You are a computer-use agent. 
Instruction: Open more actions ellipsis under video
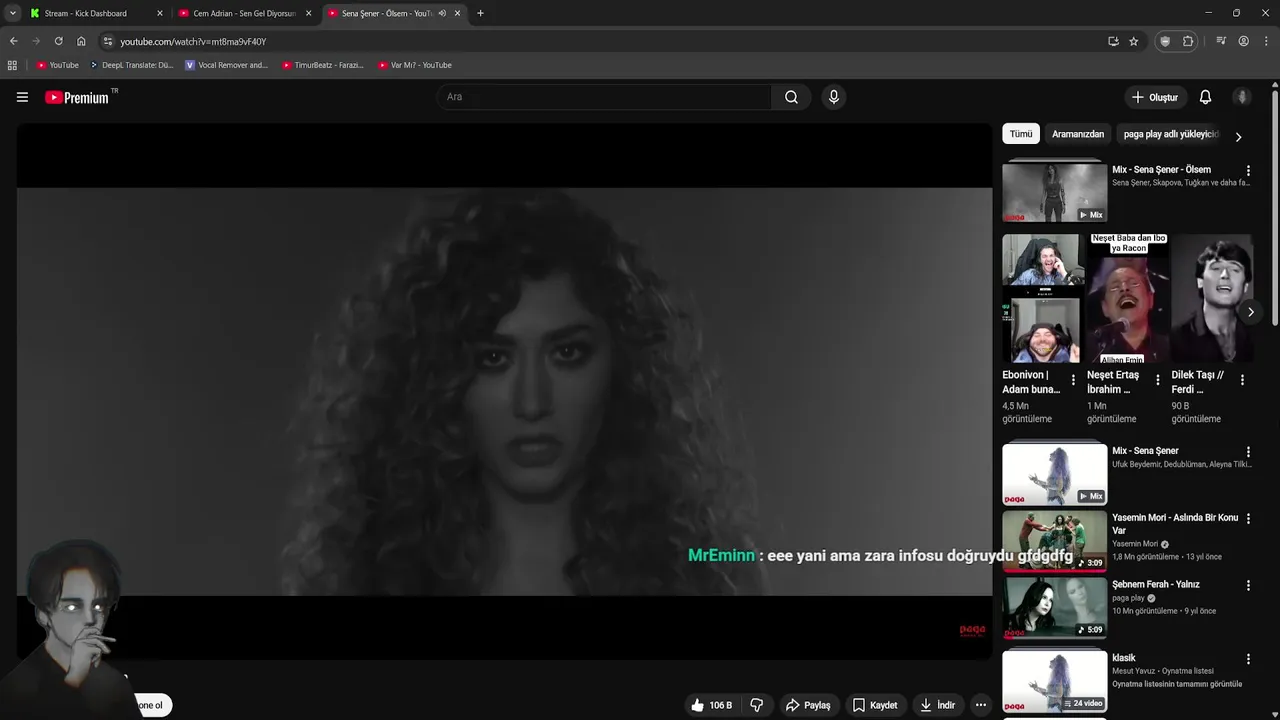980,705
